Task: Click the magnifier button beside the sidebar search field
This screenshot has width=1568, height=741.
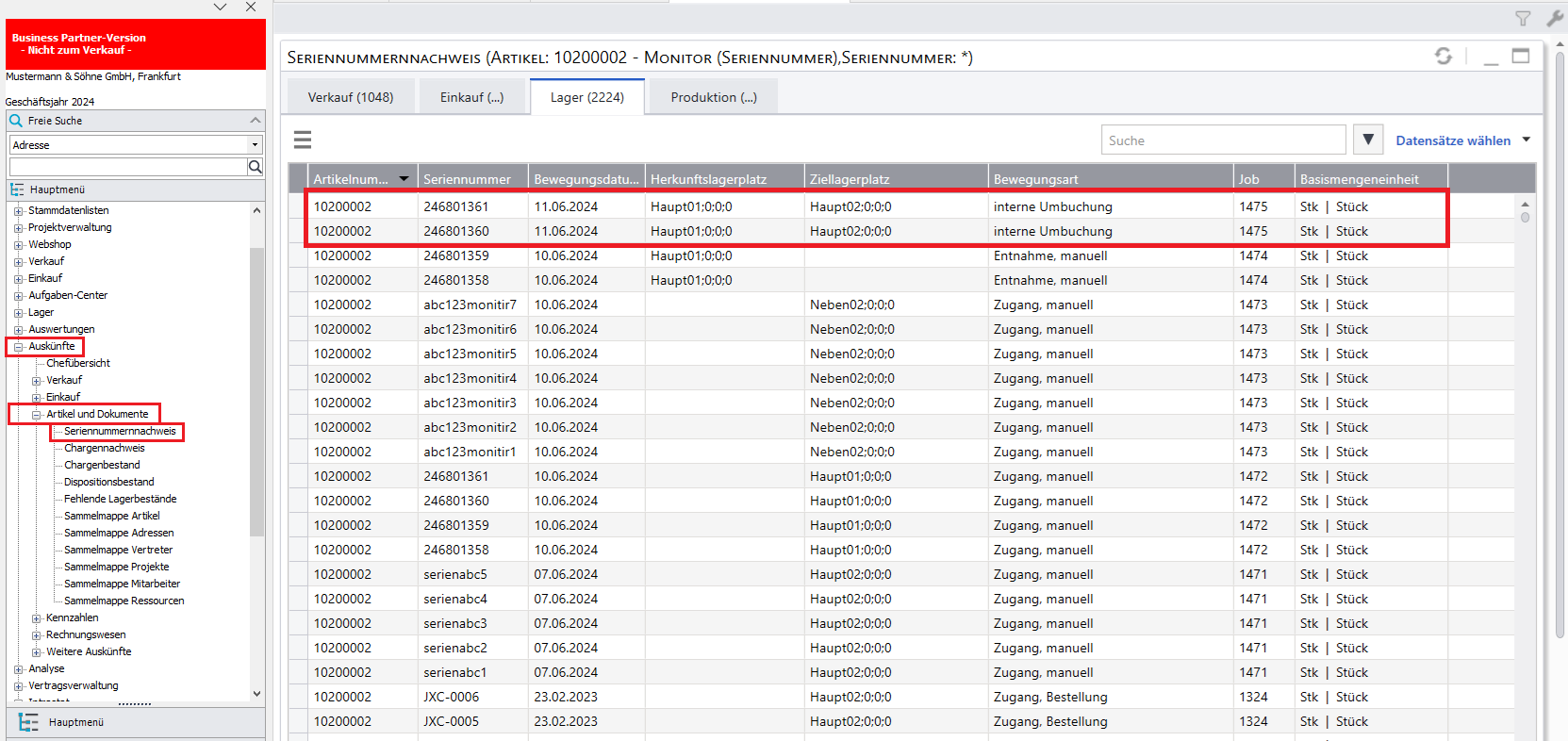Action: 255,167
